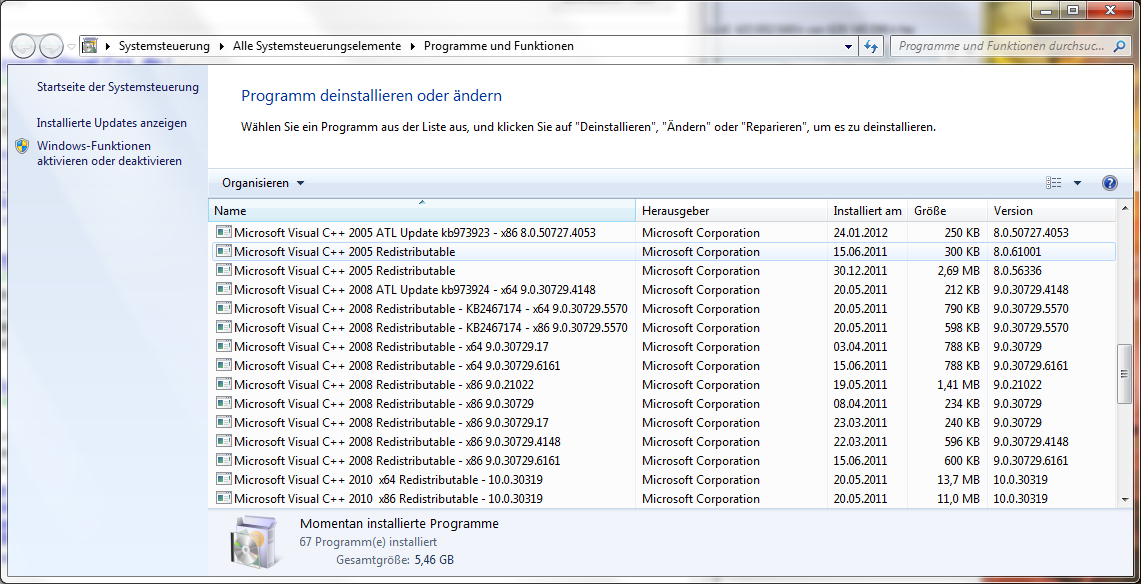The height and width of the screenshot is (584, 1141).
Task: Select Programme und Funktionen breadcrumb
Action: coord(498,46)
